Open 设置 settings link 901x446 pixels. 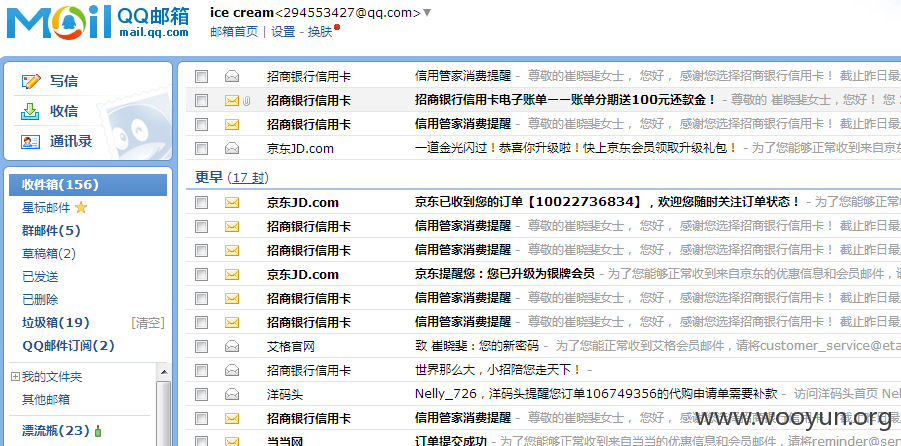click(283, 32)
